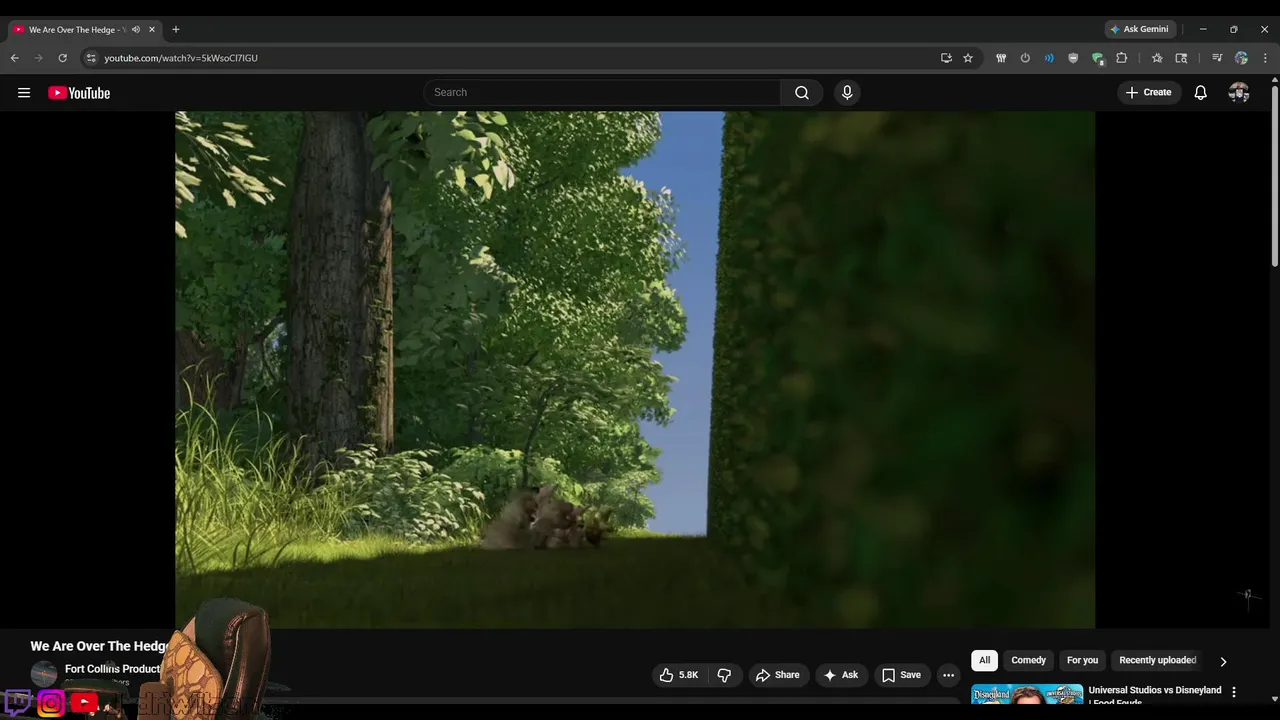Screen dimensions: 1280x720
Task: Select the All filter chip
Action: pyautogui.click(x=984, y=660)
